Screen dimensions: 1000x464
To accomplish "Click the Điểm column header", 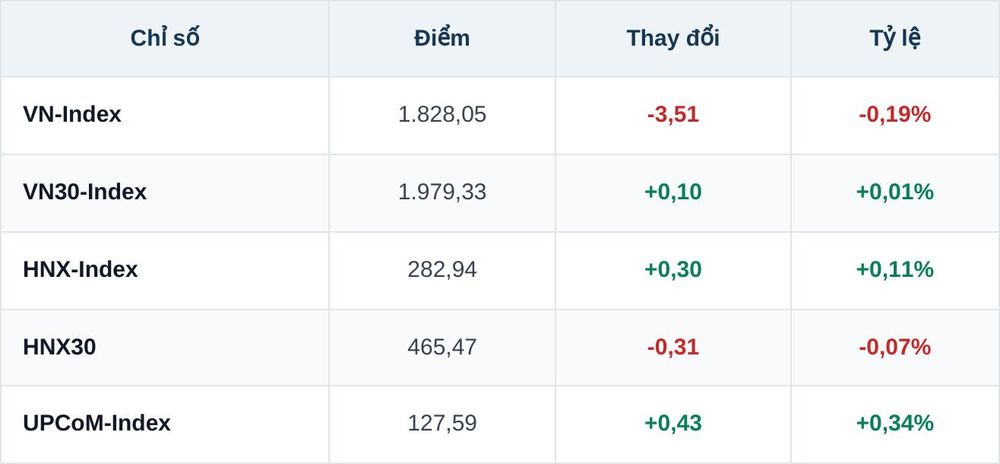I will click(x=442, y=38).
